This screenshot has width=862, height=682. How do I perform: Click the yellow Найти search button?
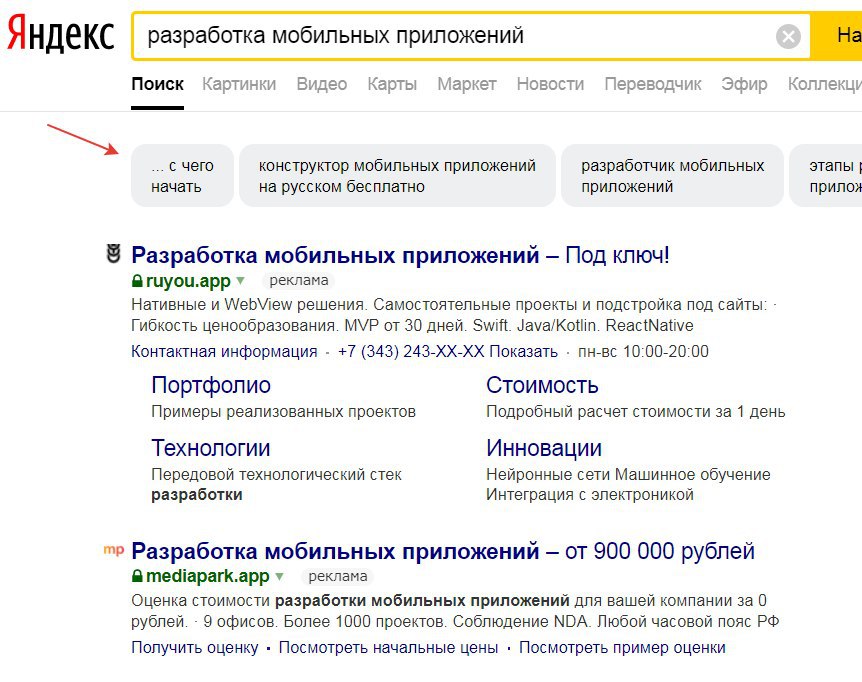[x=836, y=36]
